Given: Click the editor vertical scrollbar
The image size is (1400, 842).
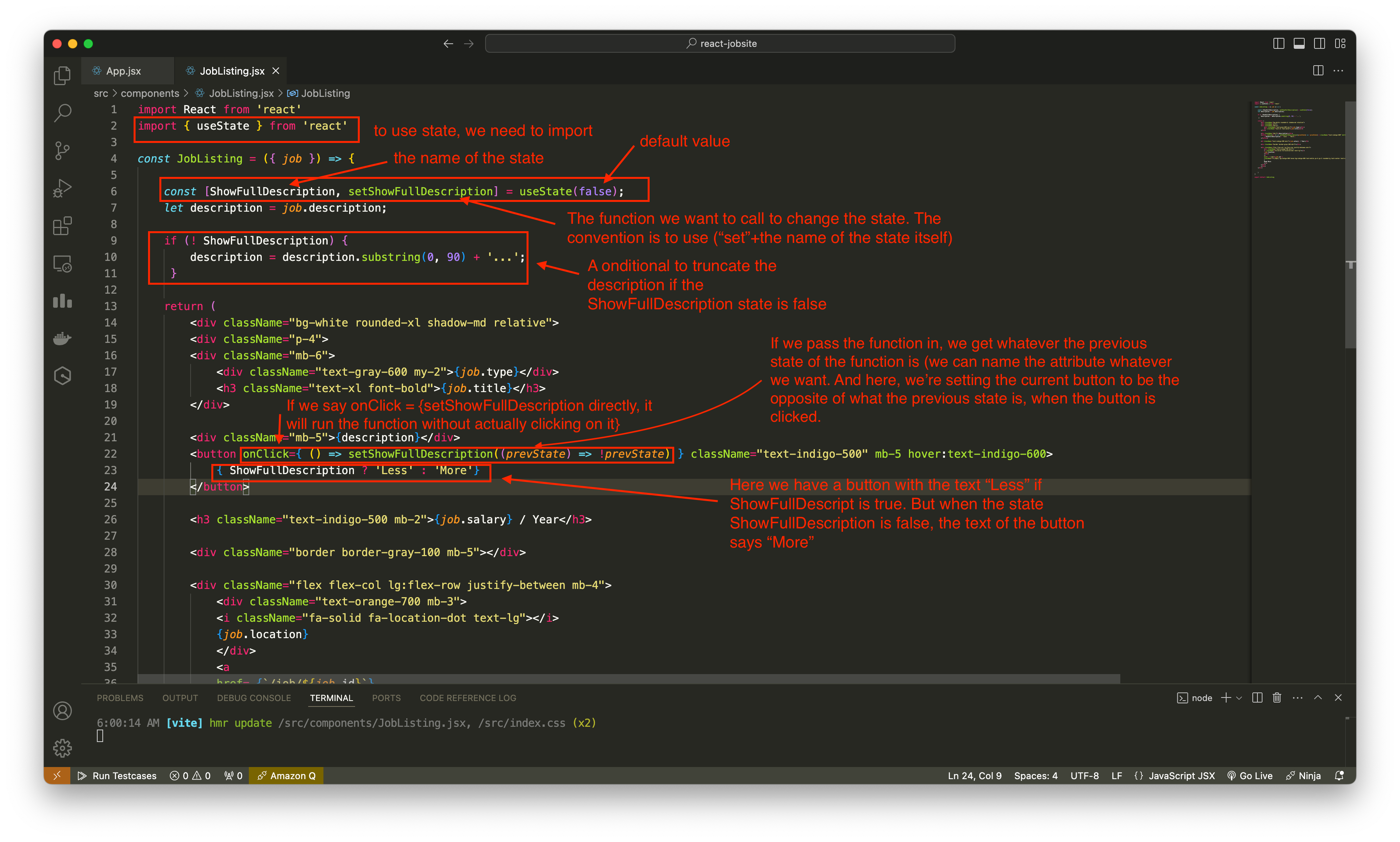Looking at the screenshot, I should tap(1350, 225).
